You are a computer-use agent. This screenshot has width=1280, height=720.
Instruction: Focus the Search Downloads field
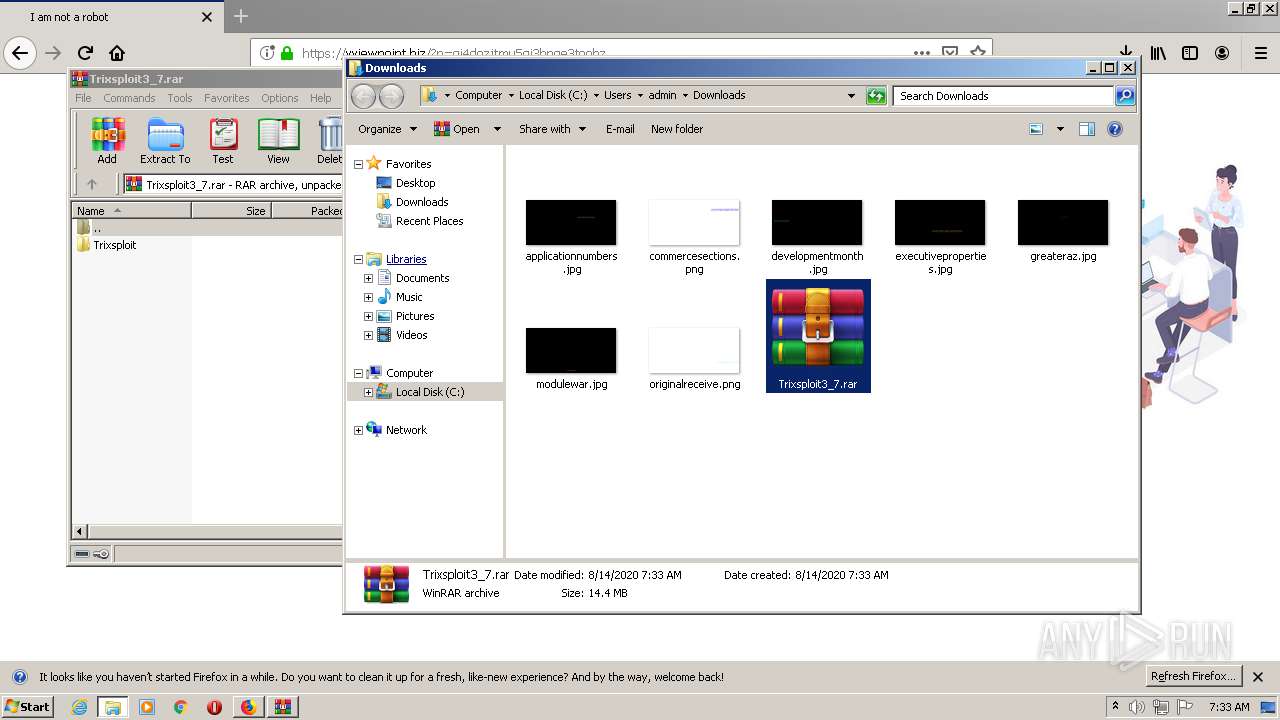1003,96
